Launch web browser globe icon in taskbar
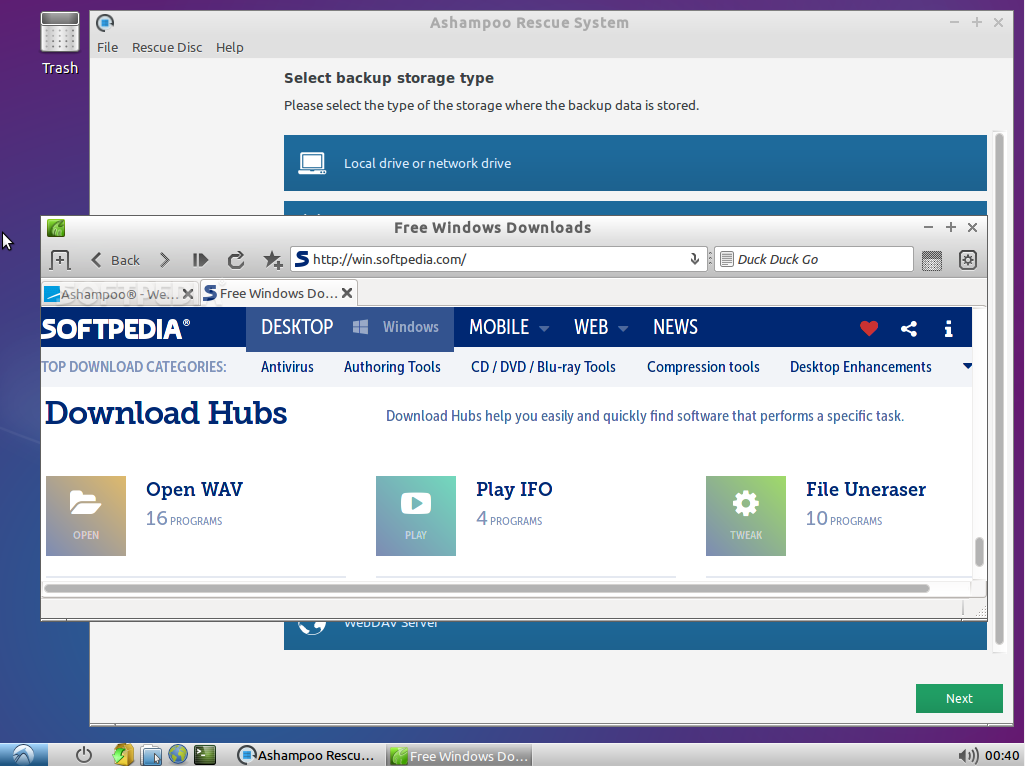Screen dimensions: 1025x766 (x=178, y=754)
